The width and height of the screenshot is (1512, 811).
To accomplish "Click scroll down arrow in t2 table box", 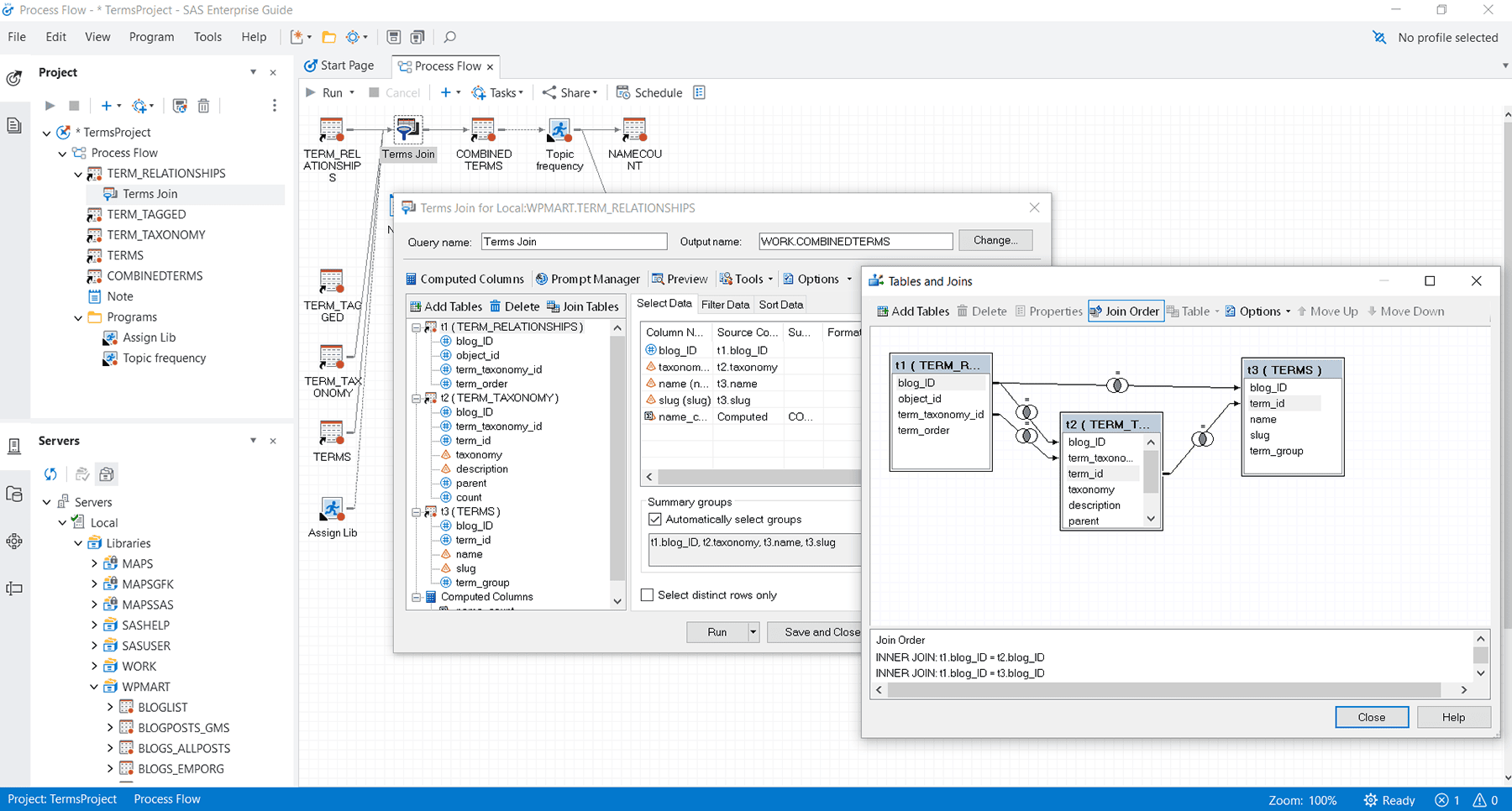I will [1151, 519].
